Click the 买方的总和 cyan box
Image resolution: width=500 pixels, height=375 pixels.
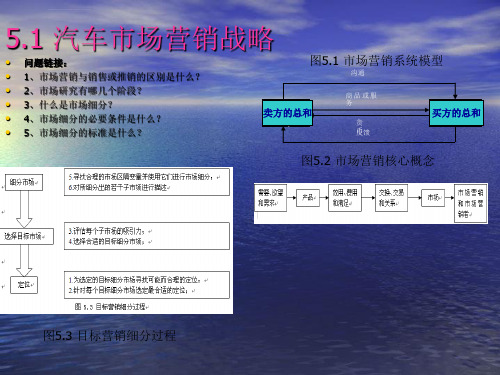coord(456,113)
